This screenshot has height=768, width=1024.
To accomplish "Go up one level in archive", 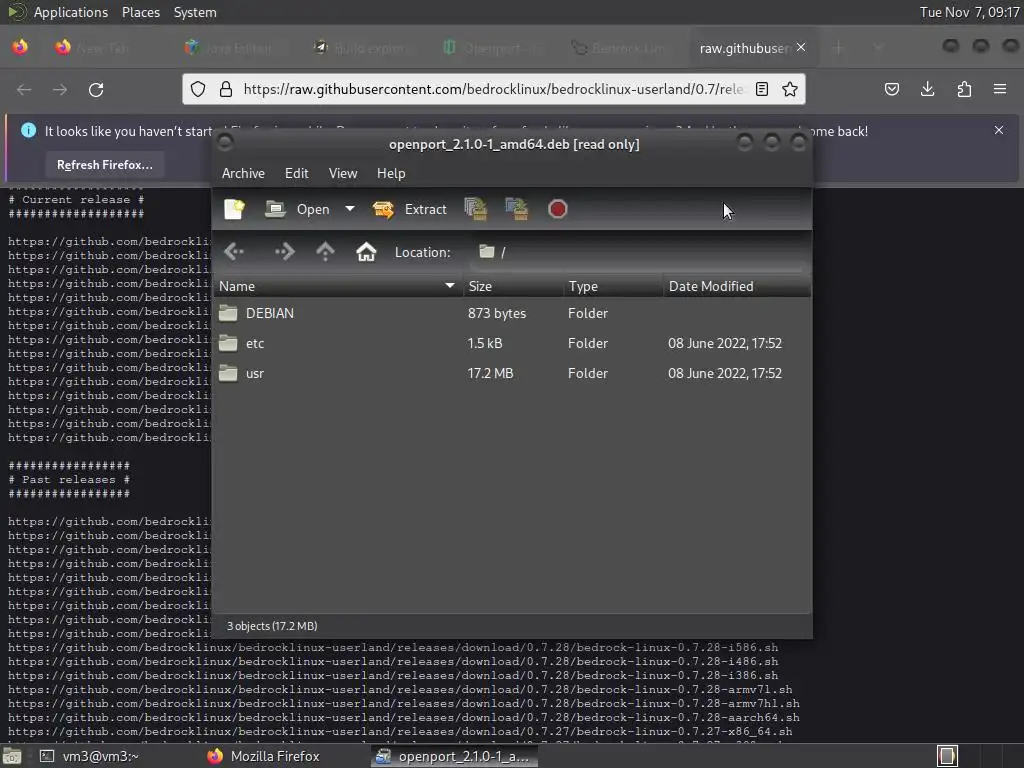I will point(325,252).
